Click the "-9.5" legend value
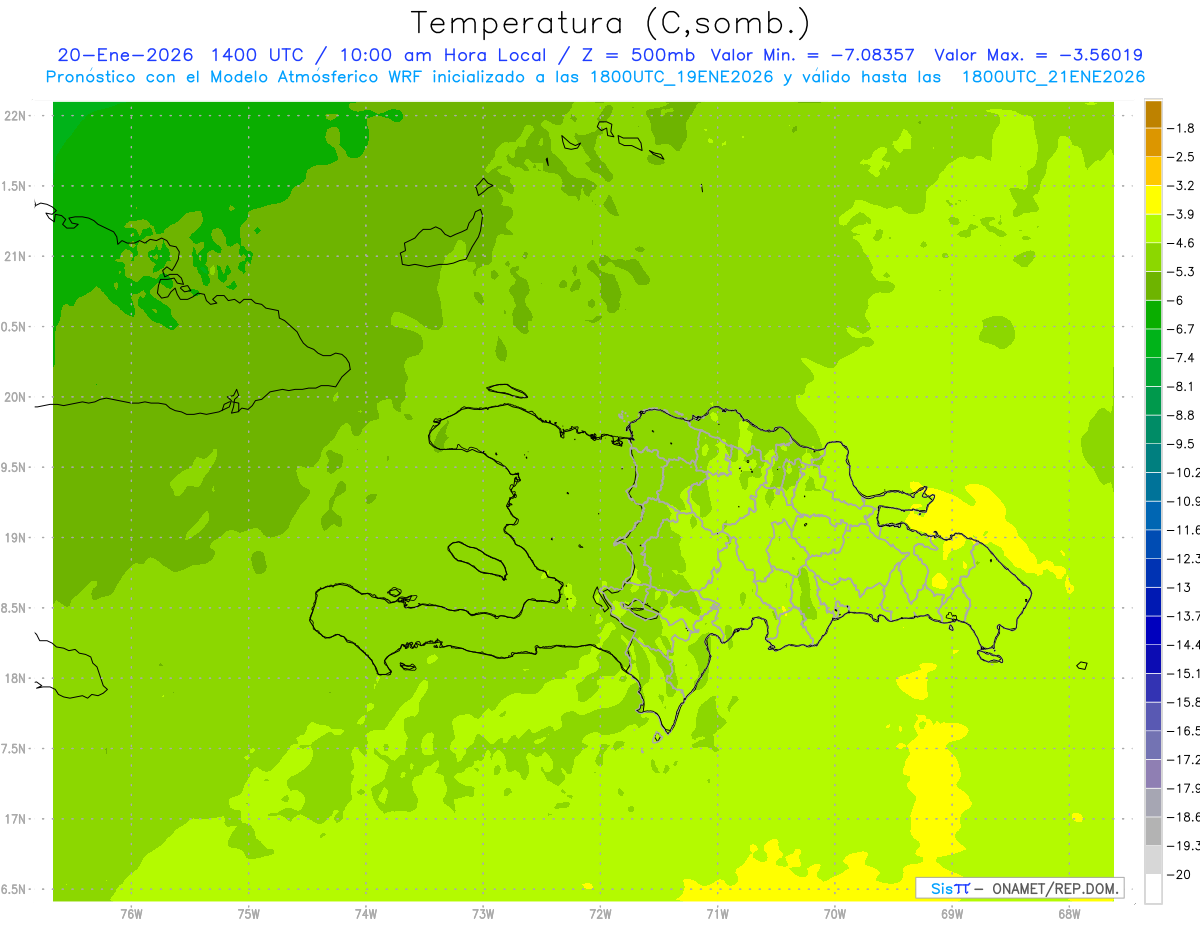Viewport: 1200px width, 927px height. pyautogui.click(x=1183, y=444)
